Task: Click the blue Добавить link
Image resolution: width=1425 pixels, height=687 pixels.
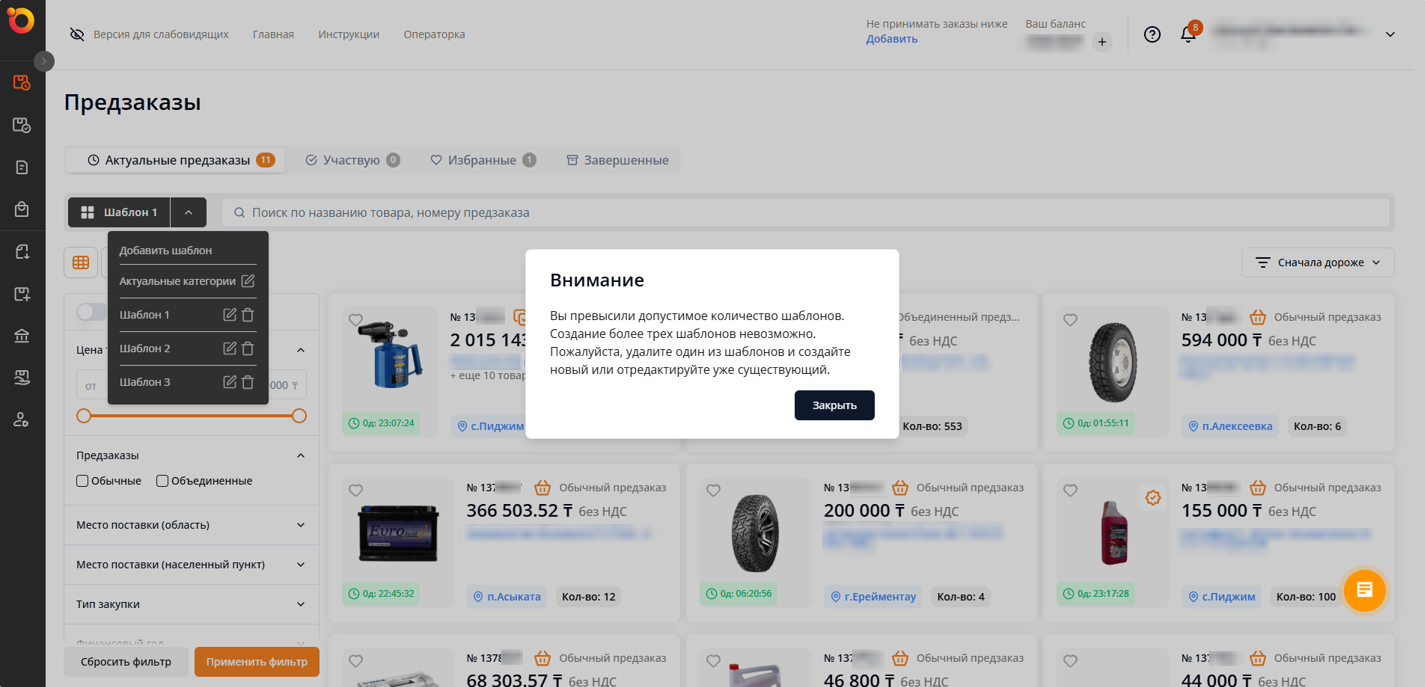Action: pyautogui.click(x=892, y=39)
